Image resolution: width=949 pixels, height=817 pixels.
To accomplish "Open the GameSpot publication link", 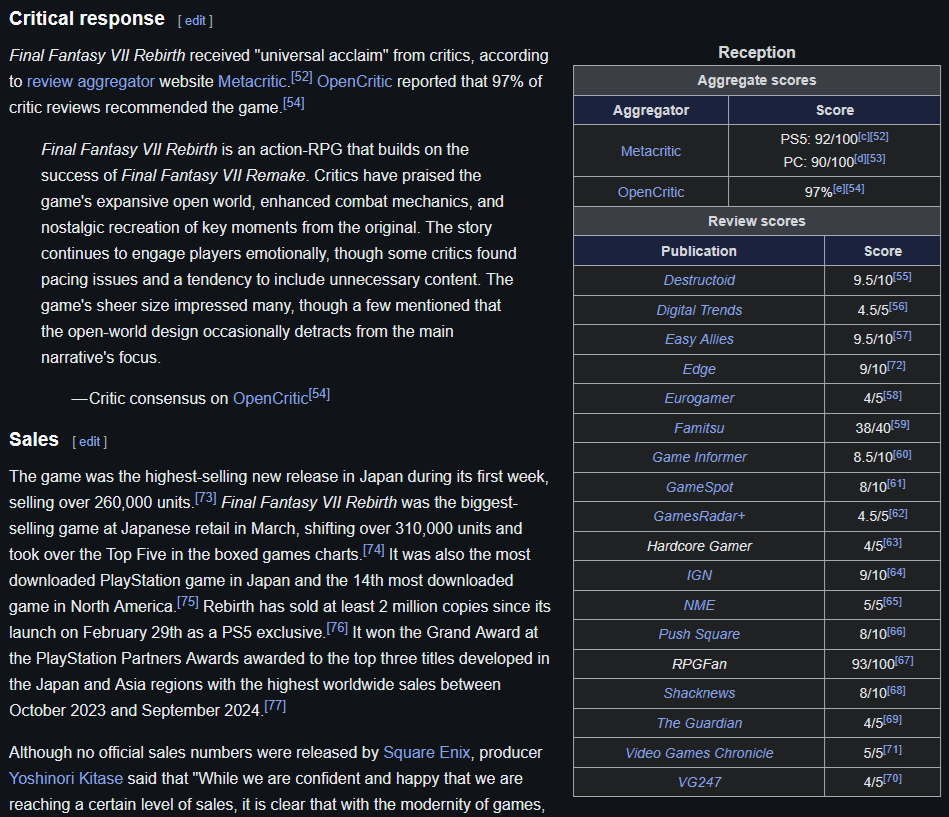I will coord(699,487).
